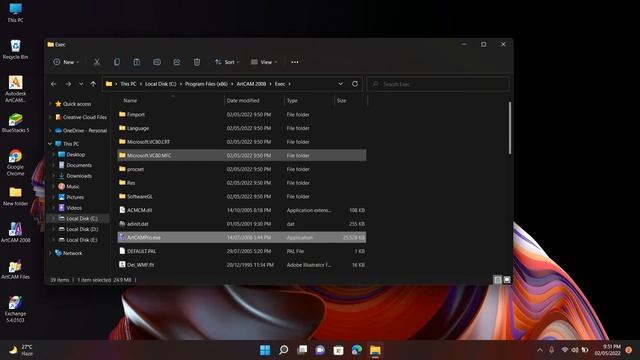Screen dimensions: 640x360
Task: Open This PC desktop icon
Action: point(16,13)
